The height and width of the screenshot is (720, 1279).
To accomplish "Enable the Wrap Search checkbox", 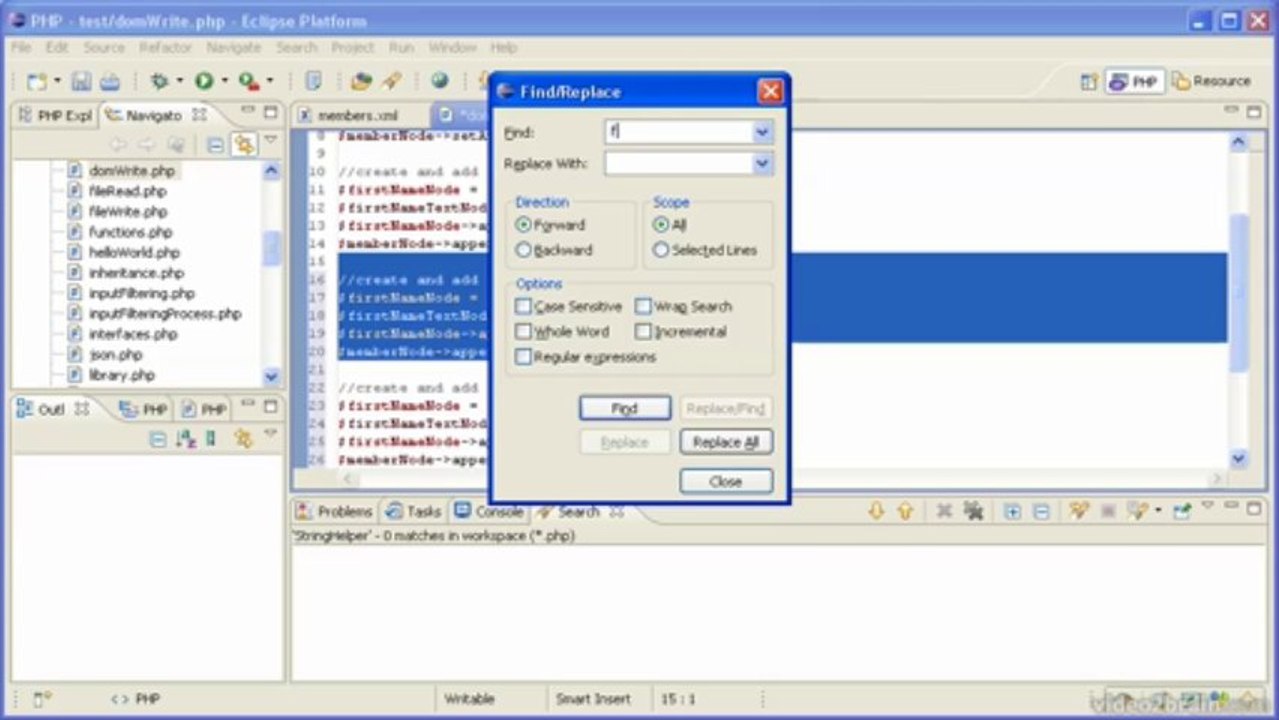I will [x=643, y=306].
